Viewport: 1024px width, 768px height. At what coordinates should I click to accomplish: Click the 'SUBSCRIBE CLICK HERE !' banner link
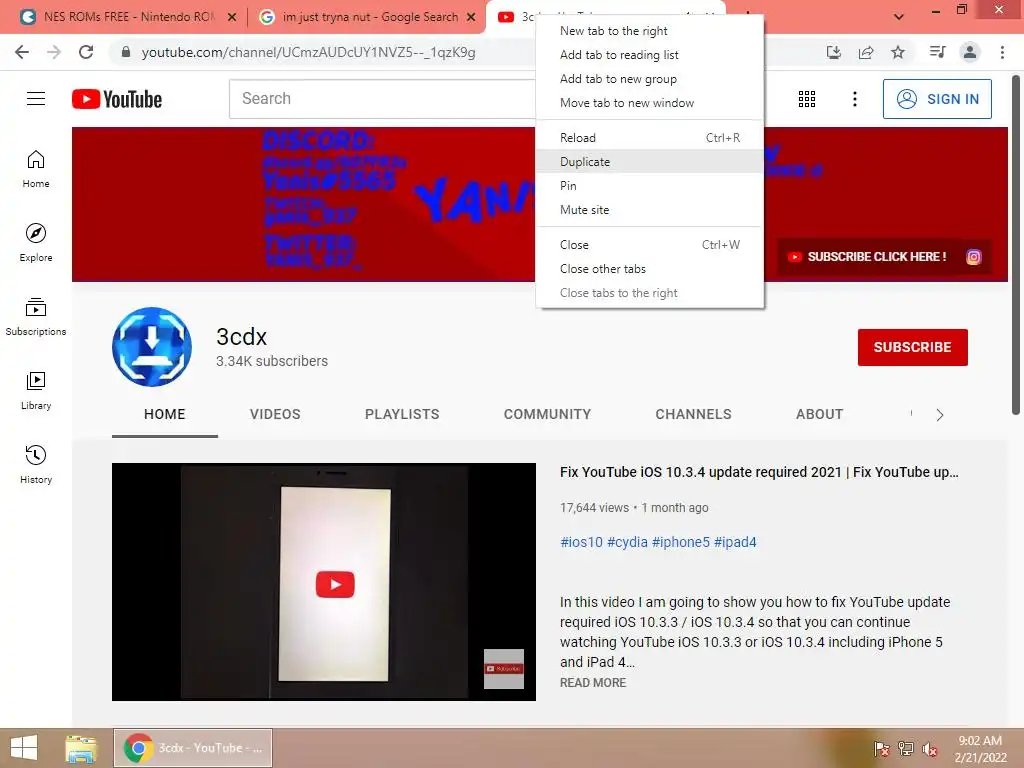pyautogui.click(x=869, y=257)
